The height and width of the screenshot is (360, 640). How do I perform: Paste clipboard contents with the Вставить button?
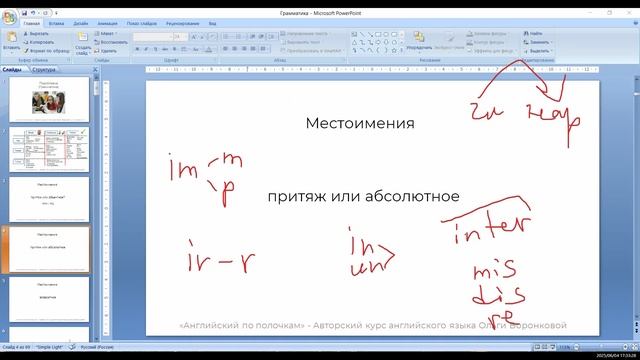click(x=11, y=42)
